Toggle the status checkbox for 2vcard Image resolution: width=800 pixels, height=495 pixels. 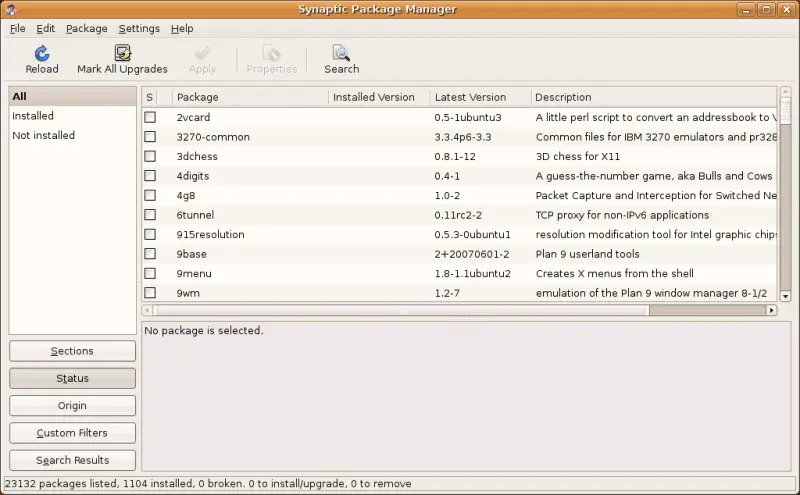(x=150, y=117)
